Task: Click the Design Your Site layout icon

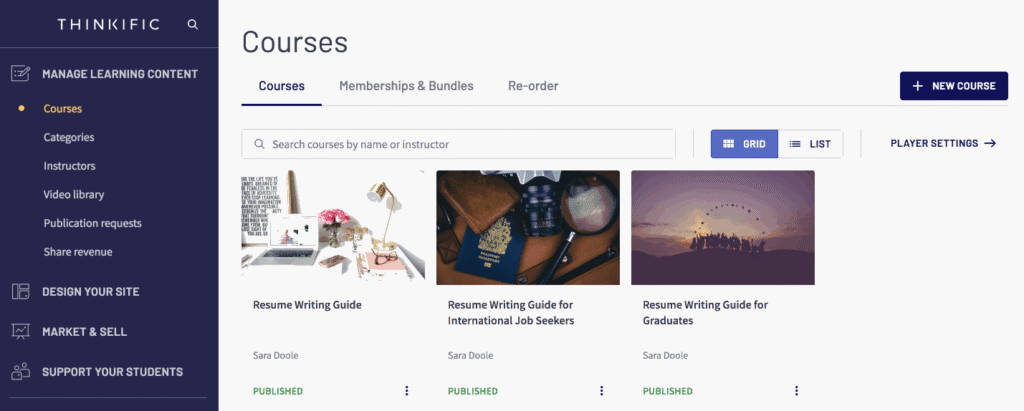Action: coord(20,292)
